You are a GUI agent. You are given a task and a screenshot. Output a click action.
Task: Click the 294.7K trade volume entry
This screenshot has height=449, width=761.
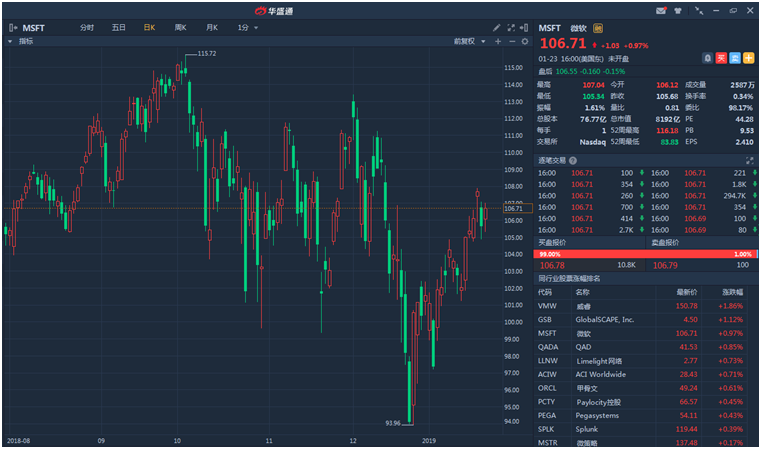pyautogui.click(x=734, y=196)
